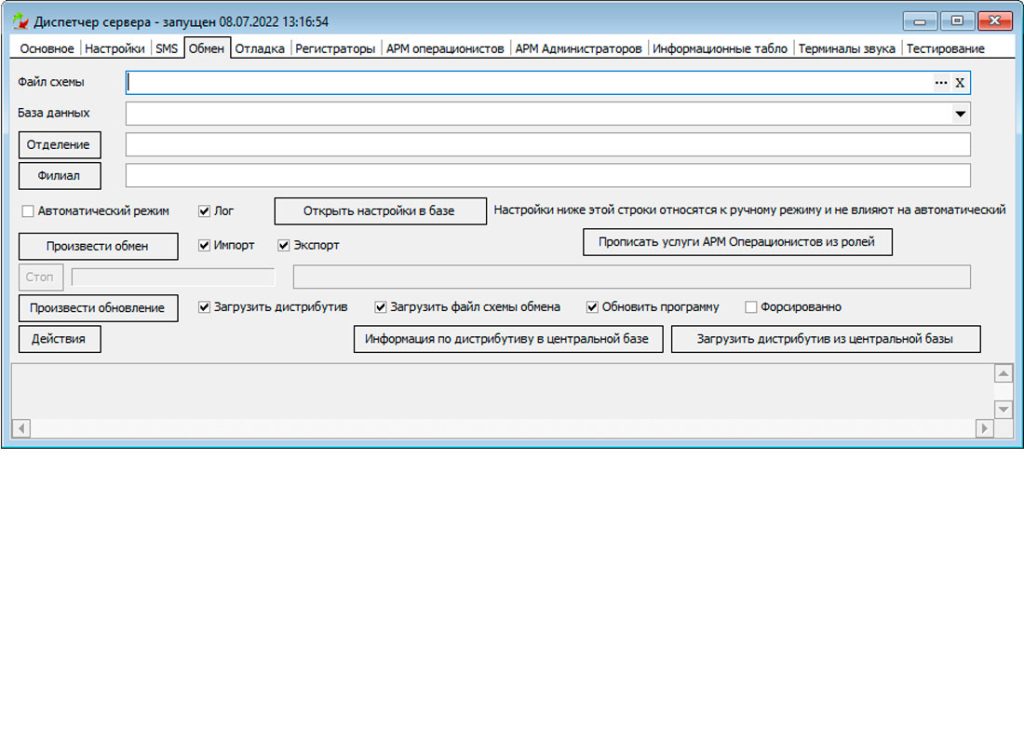Close the Диспетчер сервера window
The height and width of the screenshot is (745, 1024).
(x=995, y=22)
